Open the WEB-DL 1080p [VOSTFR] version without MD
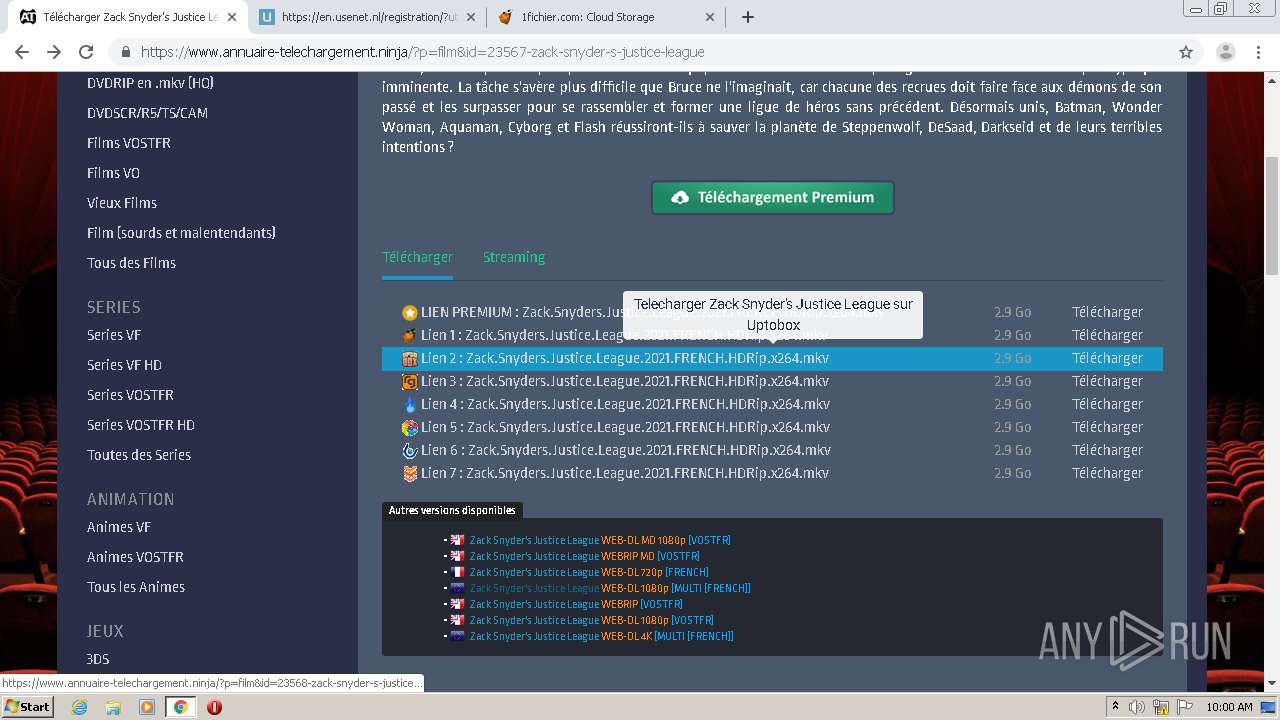The height and width of the screenshot is (720, 1280). click(592, 620)
